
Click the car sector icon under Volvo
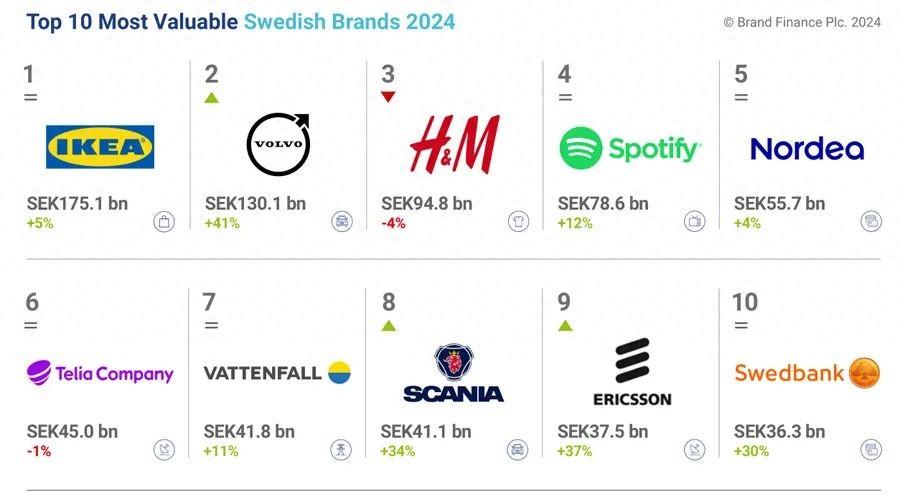tap(342, 222)
